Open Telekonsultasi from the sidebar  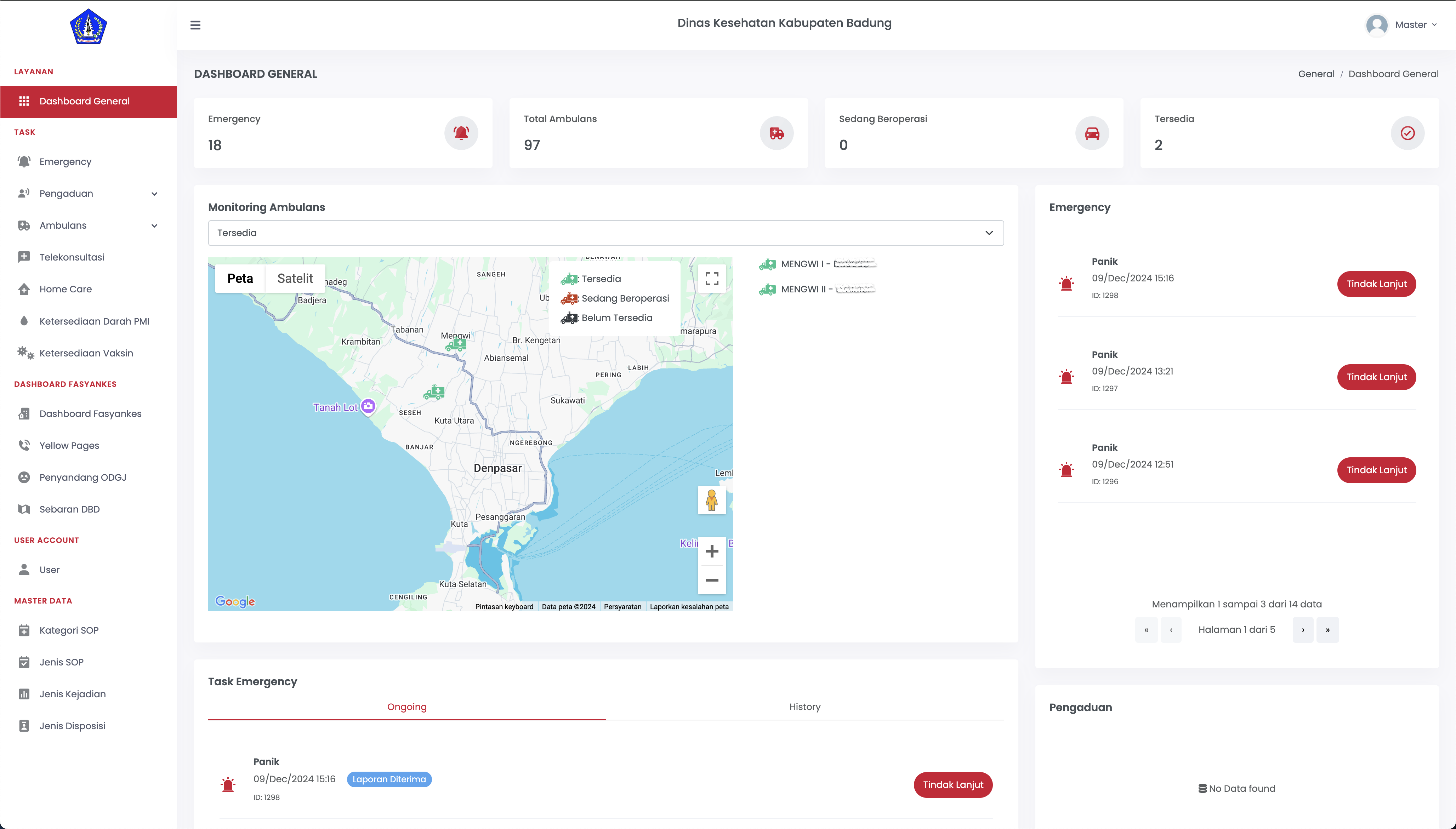pos(72,257)
